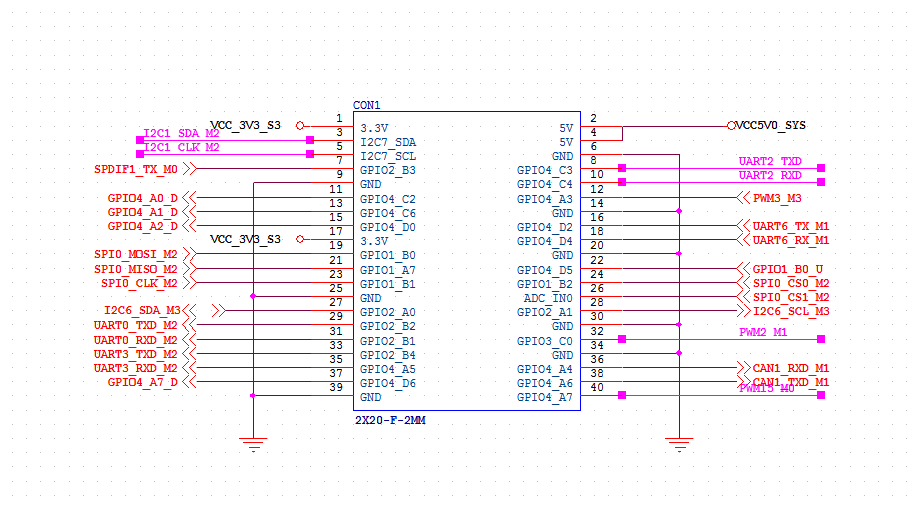Select the GPIO4_A0_D net label
Screen dimensions: 920x506
[x=143, y=198]
